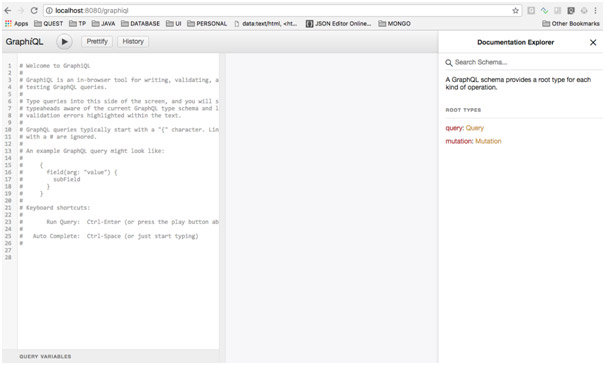Open the QUEST bookmarks folder
Viewport: 605px width, 365px height.
pos(48,24)
